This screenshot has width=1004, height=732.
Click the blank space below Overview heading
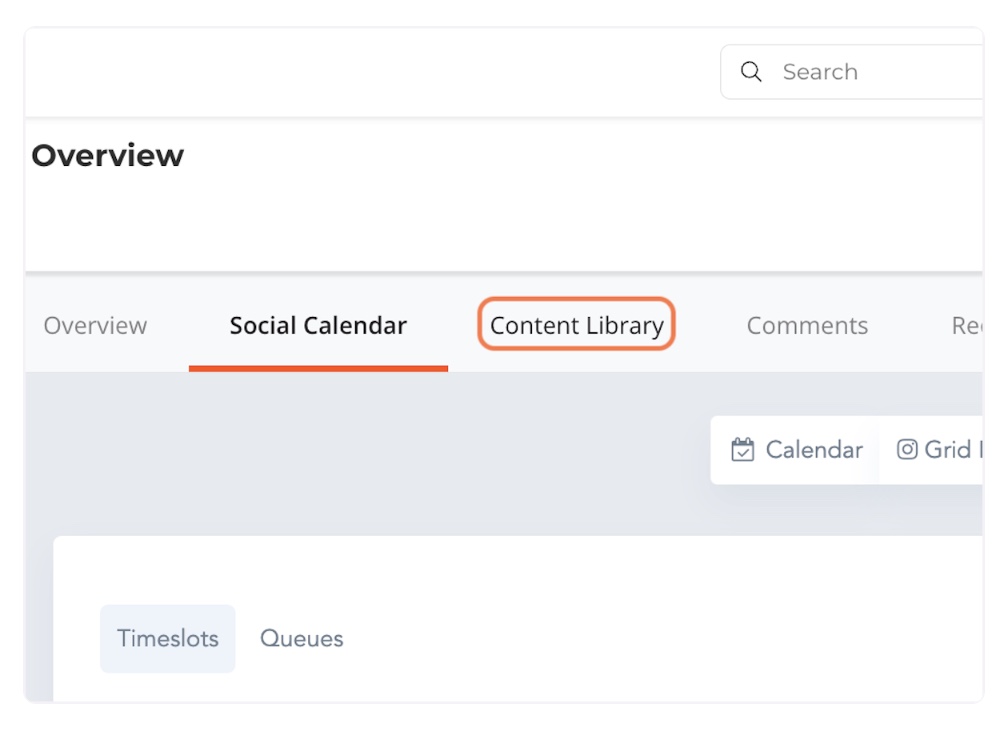tap(400, 225)
